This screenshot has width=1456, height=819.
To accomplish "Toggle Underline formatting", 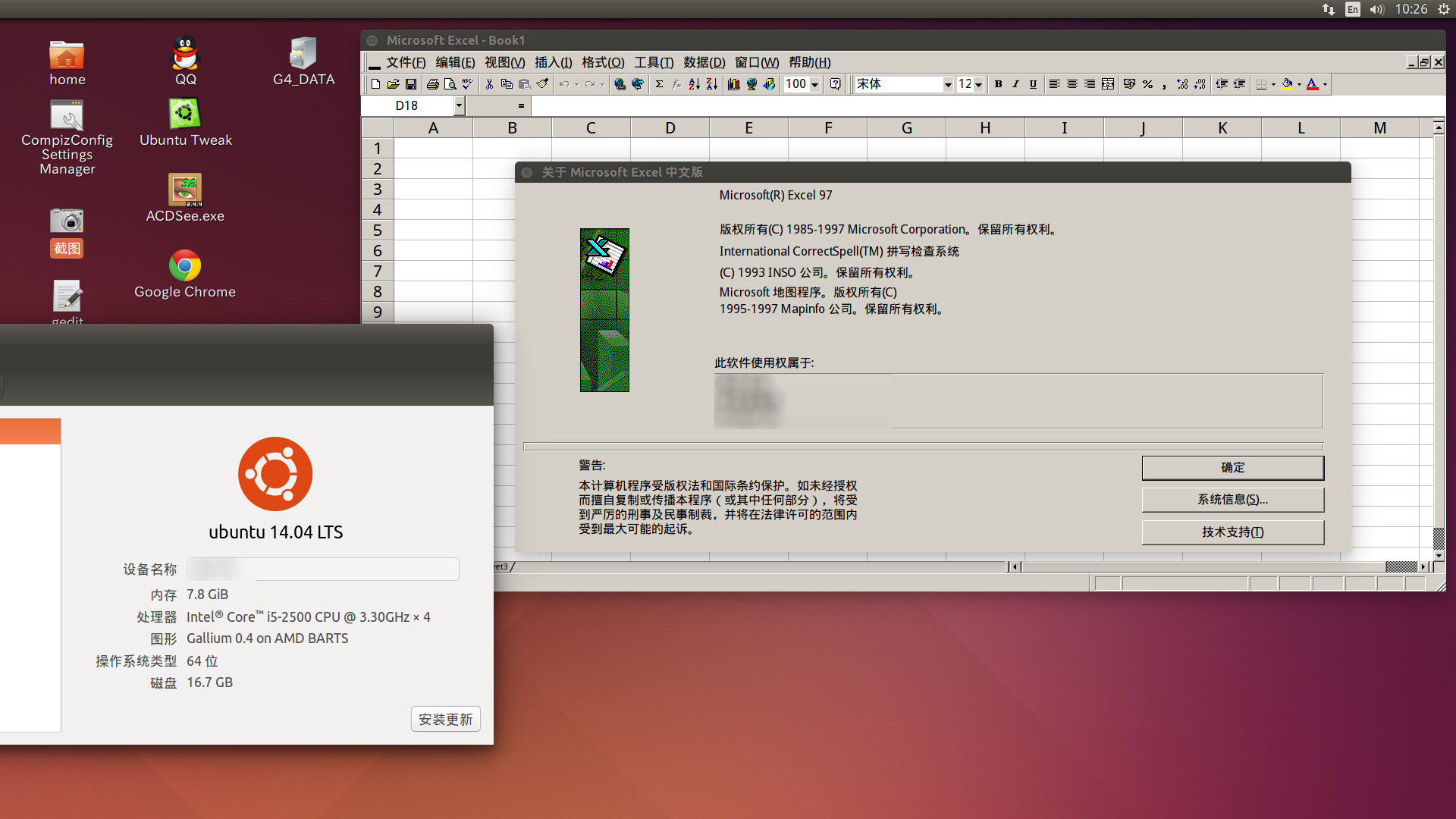I will [x=1033, y=84].
